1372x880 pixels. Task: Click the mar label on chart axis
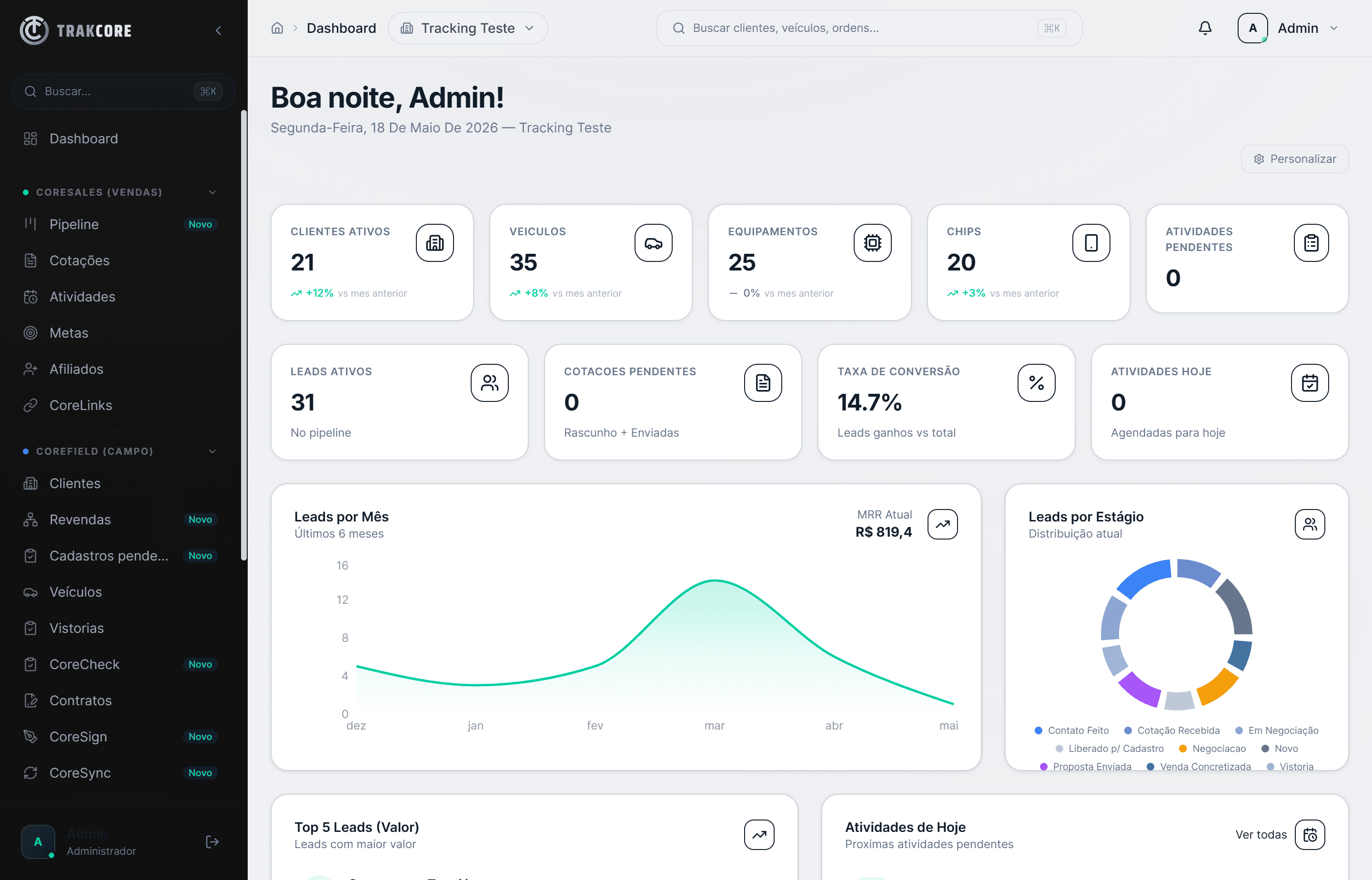(714, 726)
